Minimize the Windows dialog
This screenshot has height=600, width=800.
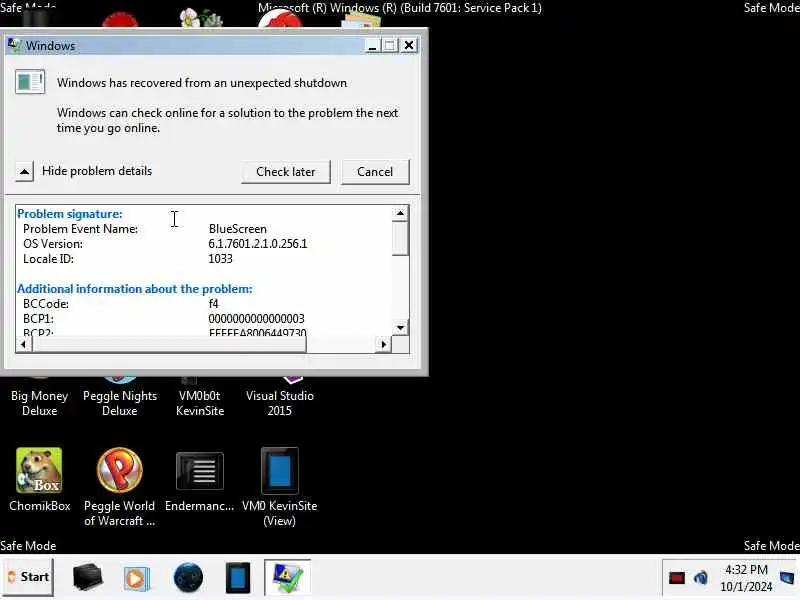pos(372,45)
